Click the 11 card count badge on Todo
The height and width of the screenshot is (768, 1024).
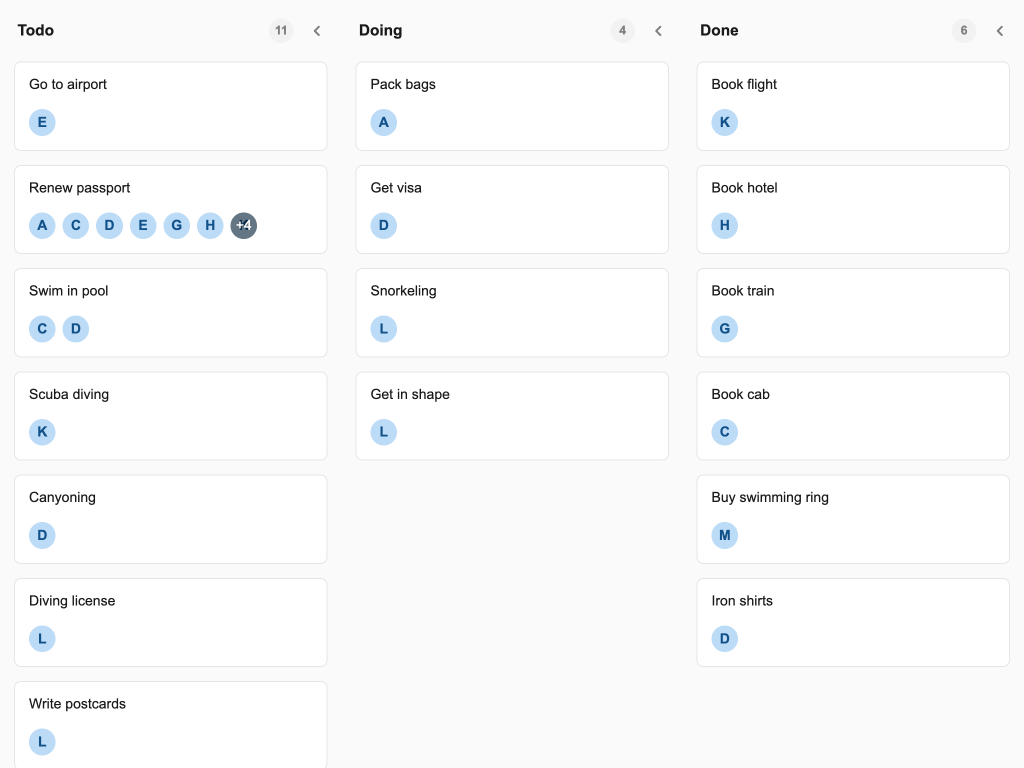pyautogui.click(x=281, y=30)
